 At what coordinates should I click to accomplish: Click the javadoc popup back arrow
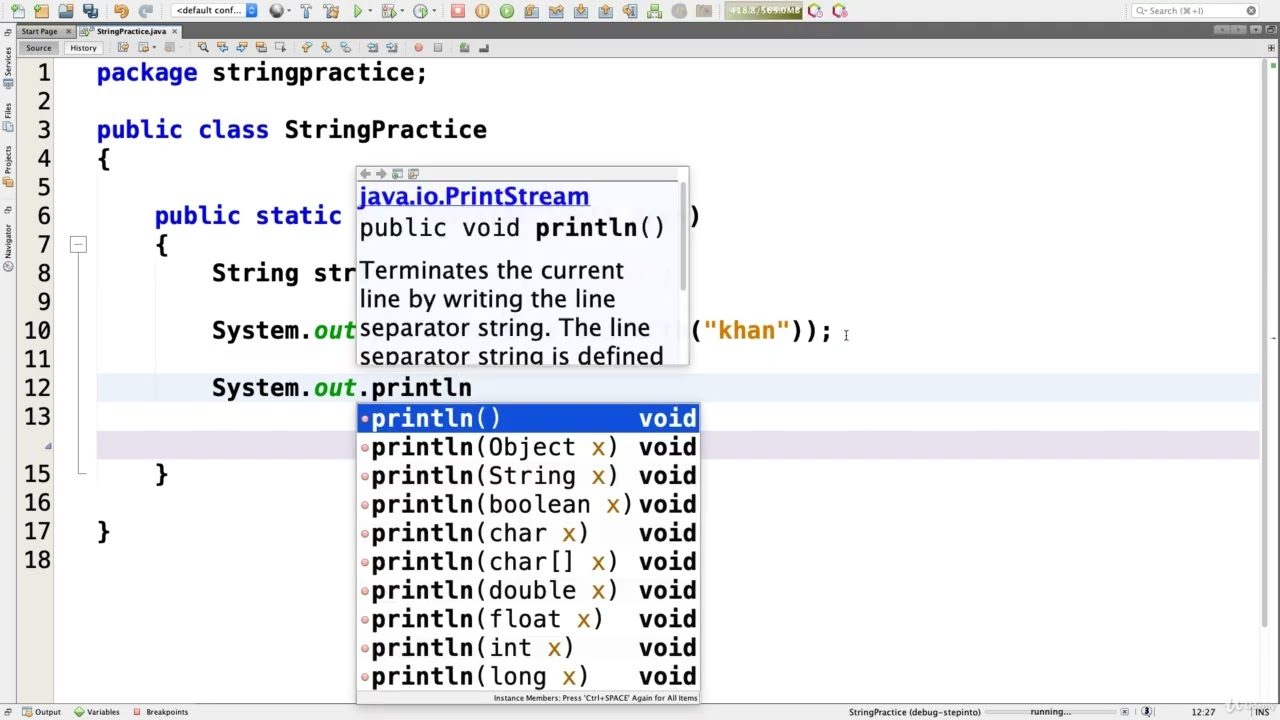click(x=365, y=174)
